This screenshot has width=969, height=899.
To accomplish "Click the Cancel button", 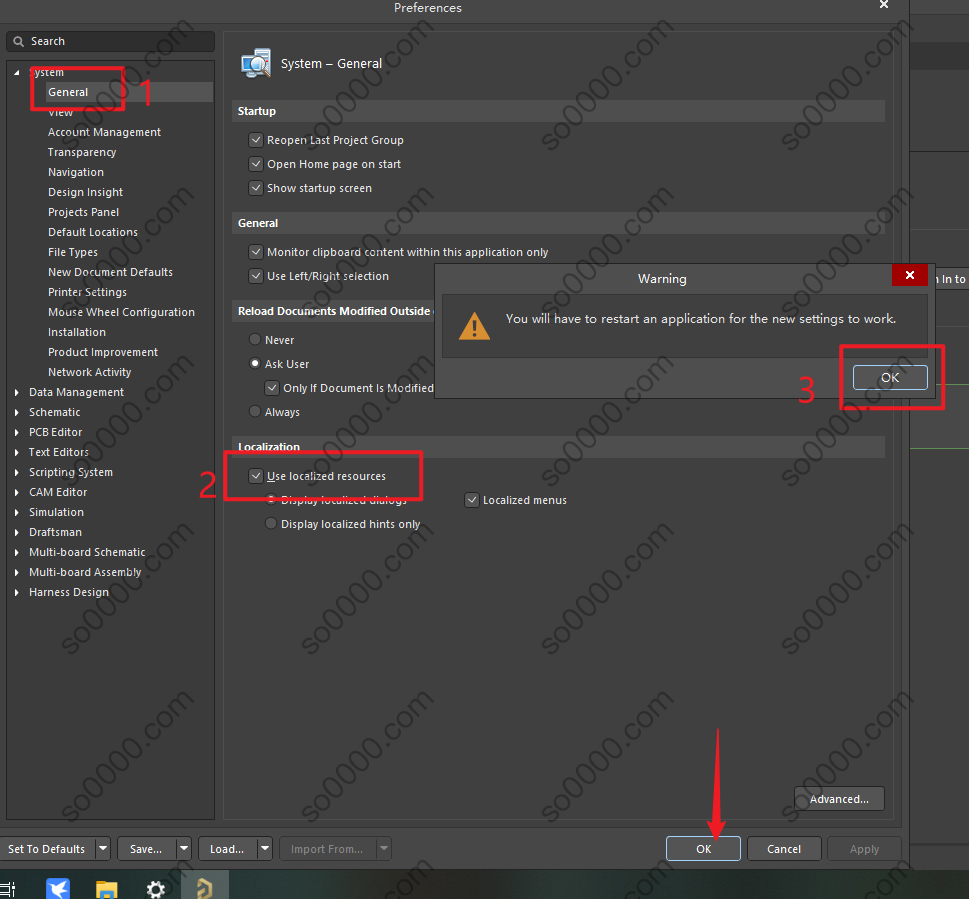I will click(x=784, y=849).
